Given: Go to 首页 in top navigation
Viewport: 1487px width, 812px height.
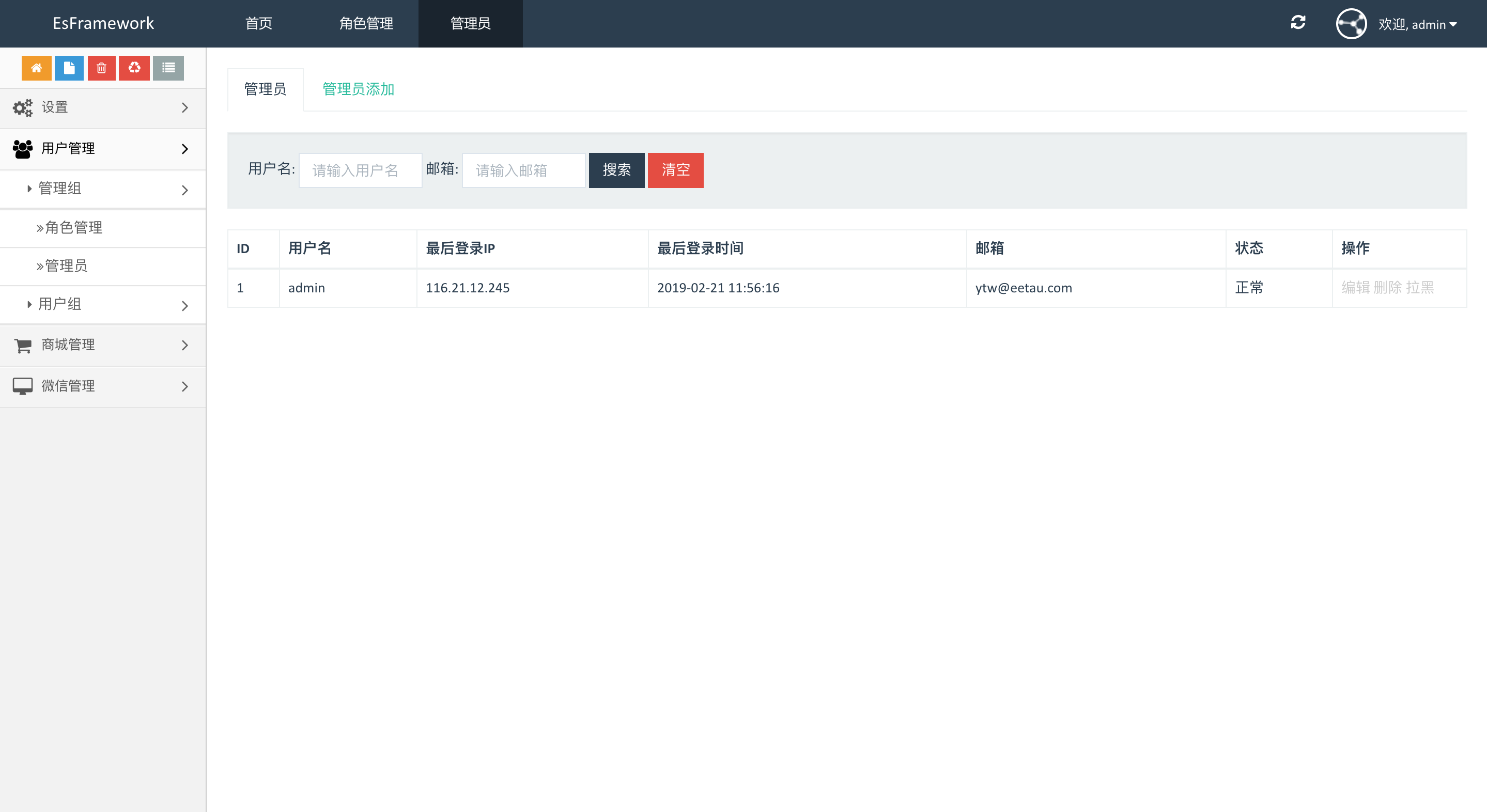Looking at the screenshot, I should coord(259,24).
